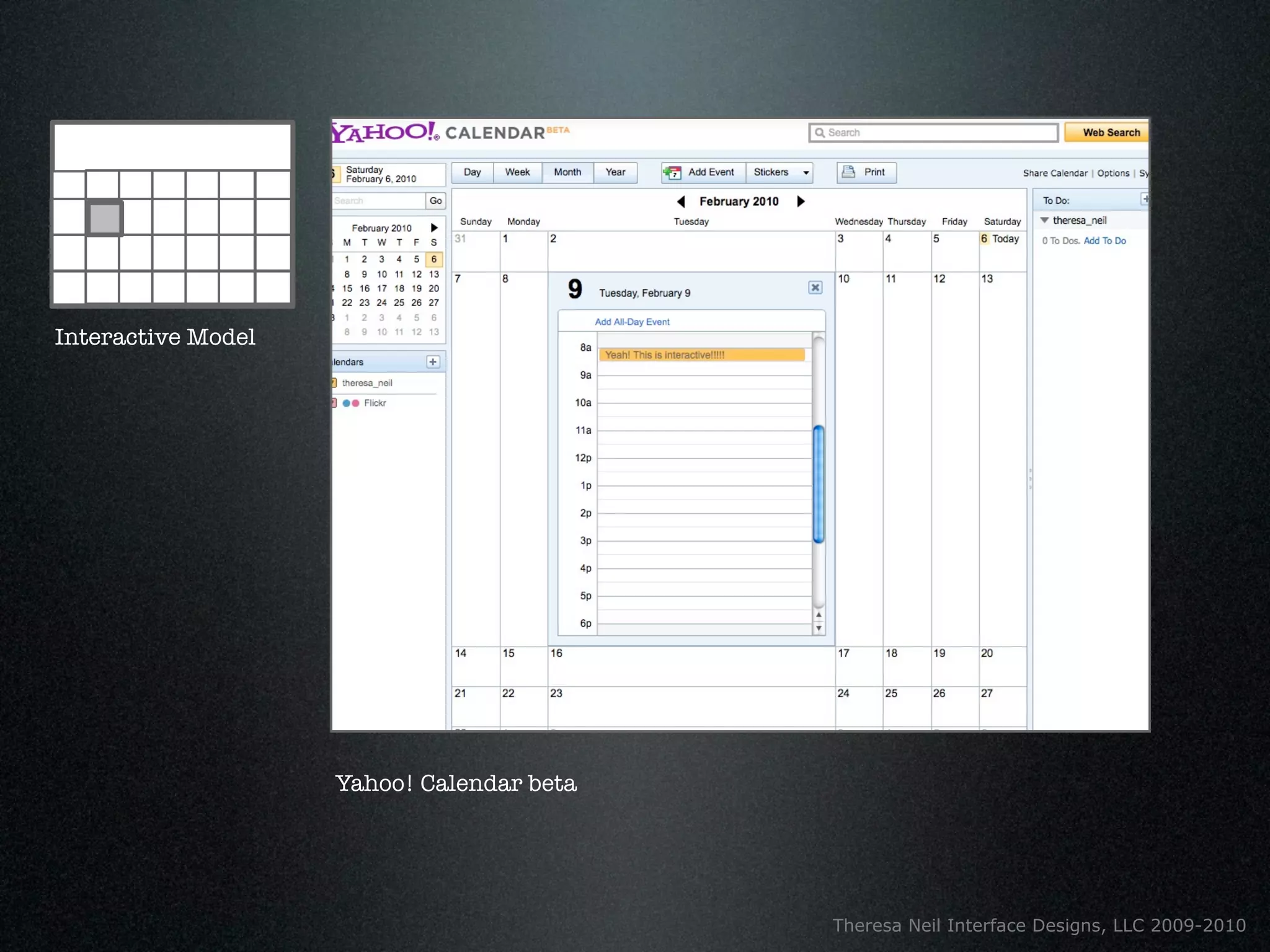The image size is (1270, 952).
Task: Click the top Search input field
Action: (x=933, y=133)
